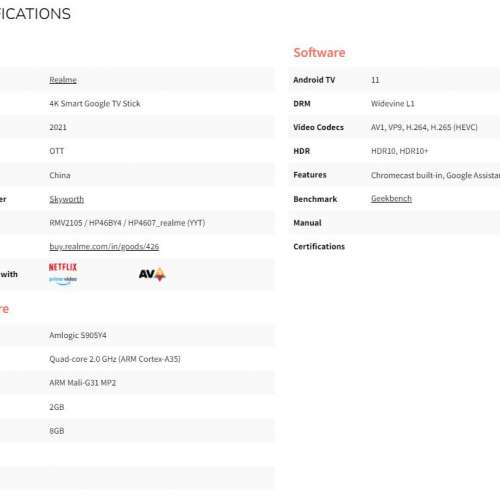
Task: Select the '2GB' RAM value
Action: coord(57,407)
